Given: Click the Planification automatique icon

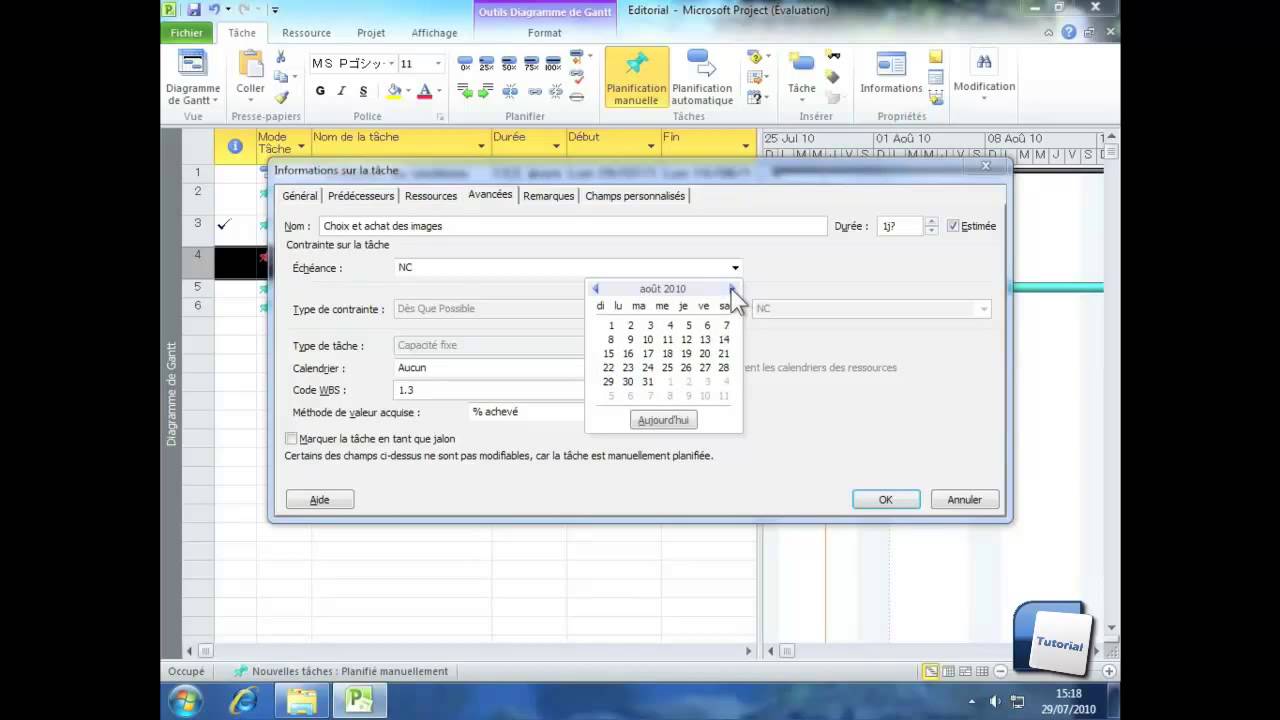Looking at the screenshot, I should tap(701, 63).
